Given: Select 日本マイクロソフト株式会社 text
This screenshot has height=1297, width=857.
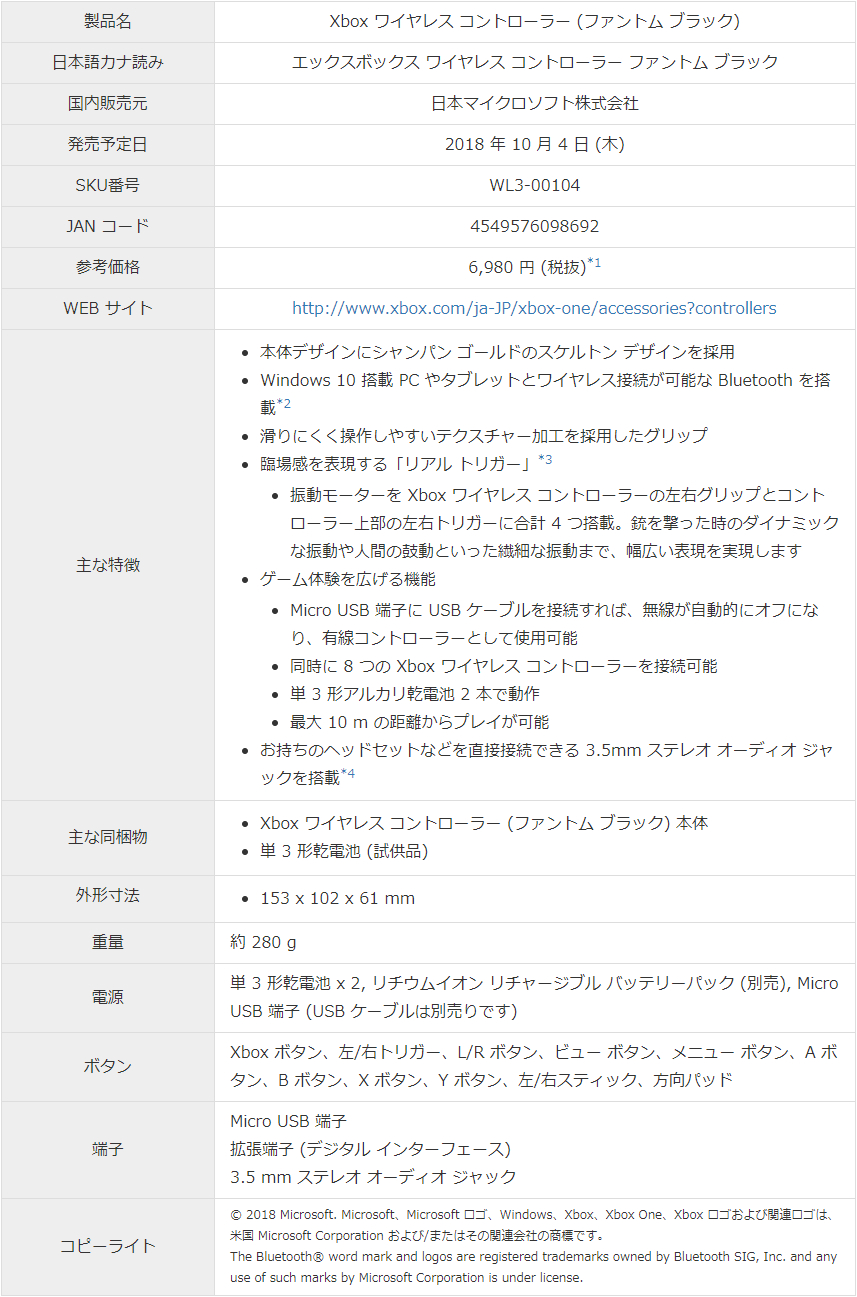Looking at the screenshot, I should tap(535, 103).
